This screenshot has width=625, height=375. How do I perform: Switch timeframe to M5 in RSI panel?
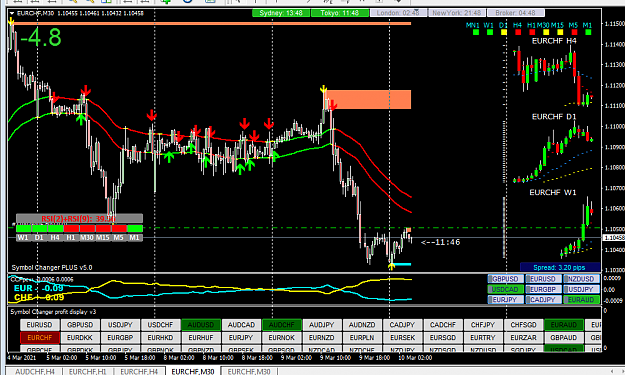(119, 238)
